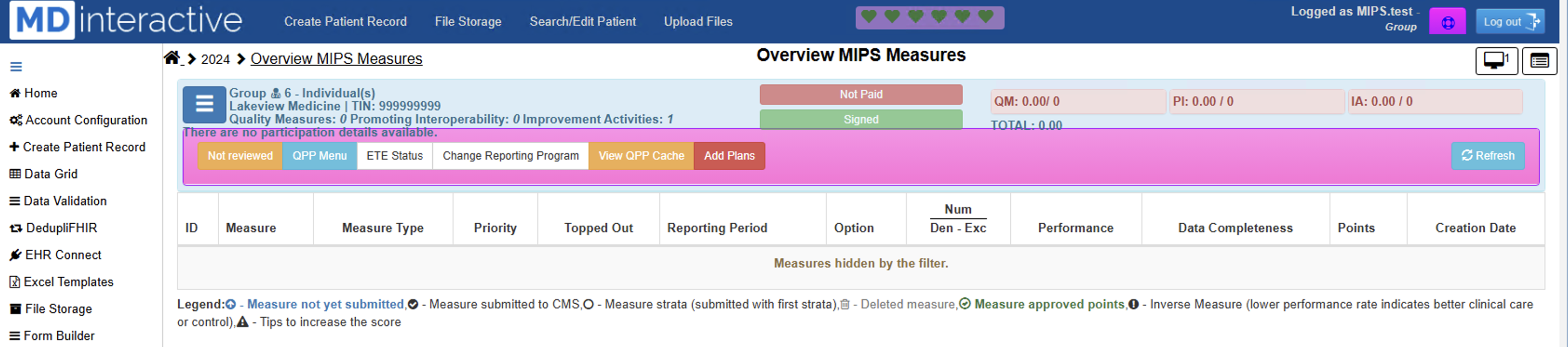The height and width of the screenshot is (347, 1568).
Task: Click File Storage in top navigation
Action: [x=467, y=21]
